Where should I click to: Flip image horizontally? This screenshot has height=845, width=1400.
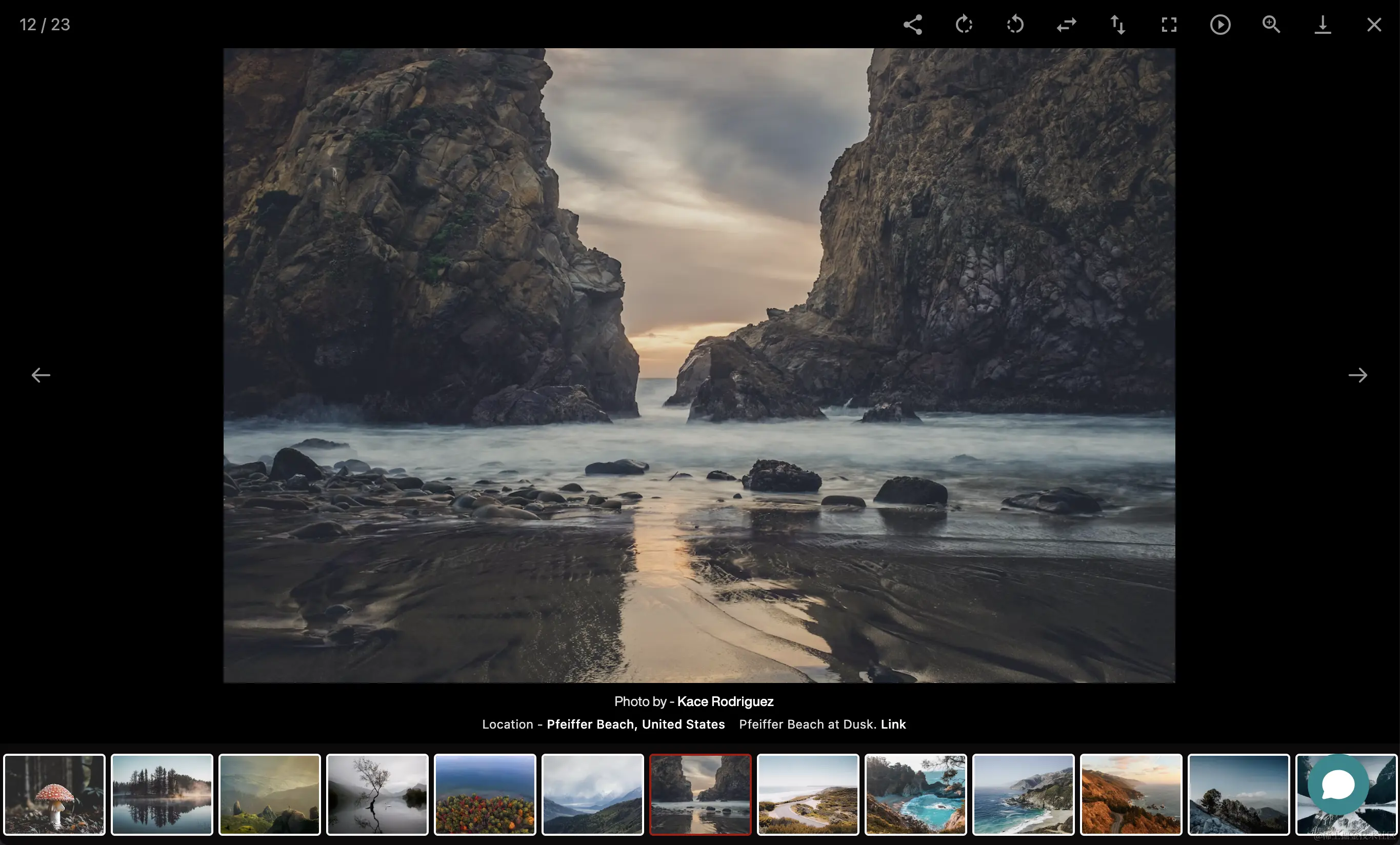[x=1067, y=25]
